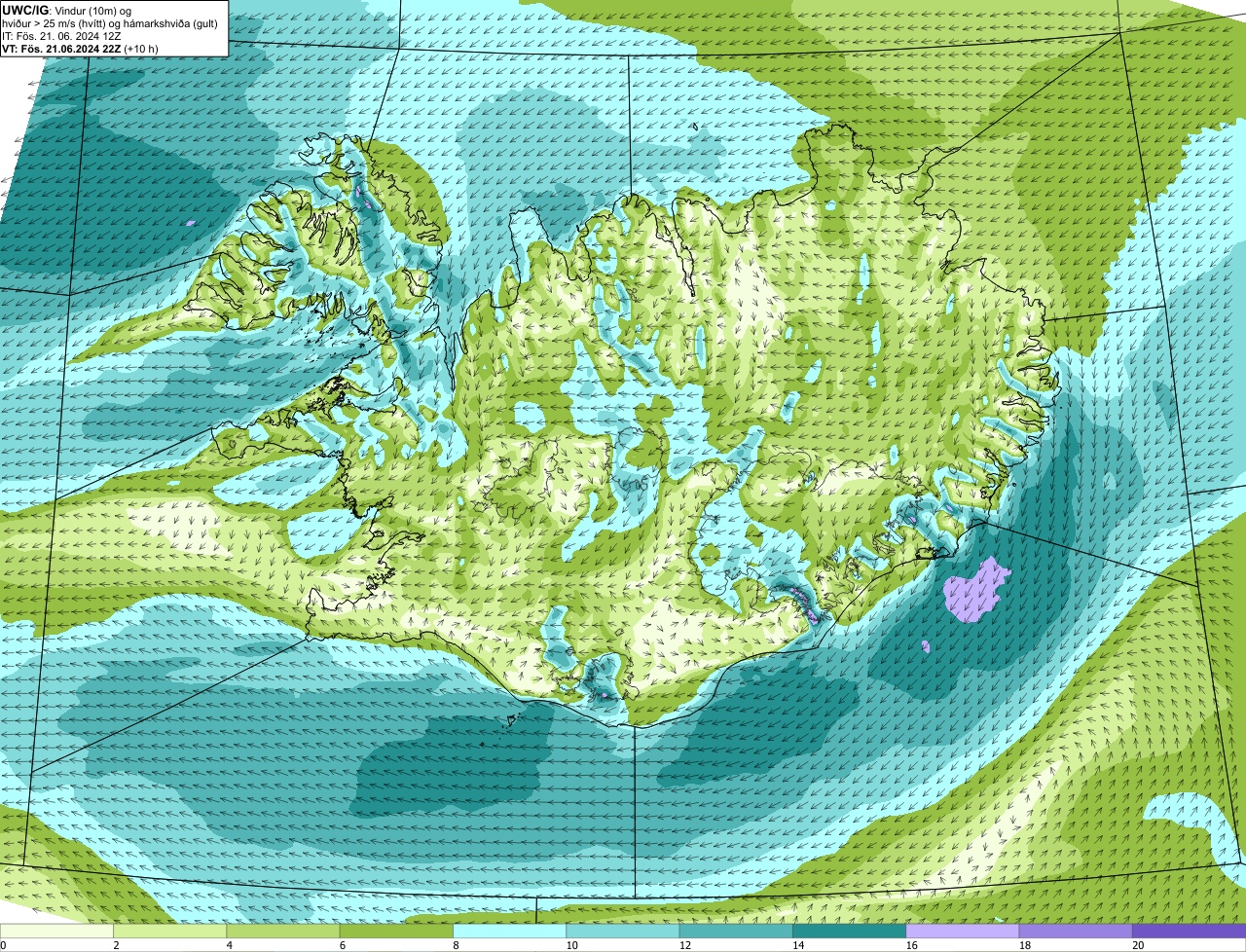This screenshot has height=952, width=1246.
Task: Click the legend scale label '20'
Action: pyautogui.click(x=1138, y=945)
